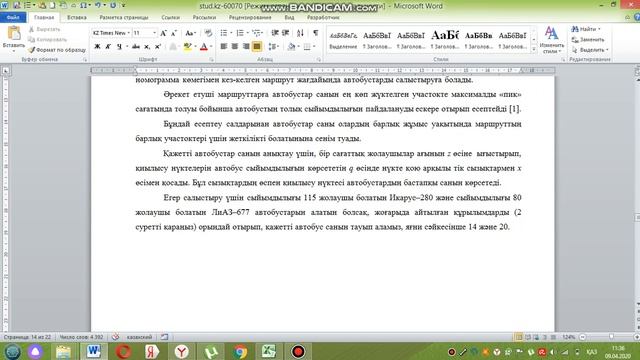This screenshot has height=360, width=640.
Task: Click the Copy (Копировать) button
Action: click(47, 40)
